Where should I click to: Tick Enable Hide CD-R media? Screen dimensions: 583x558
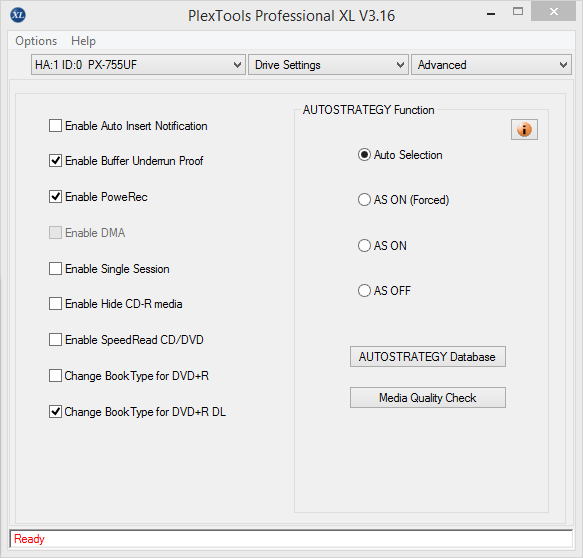point(55,304)
